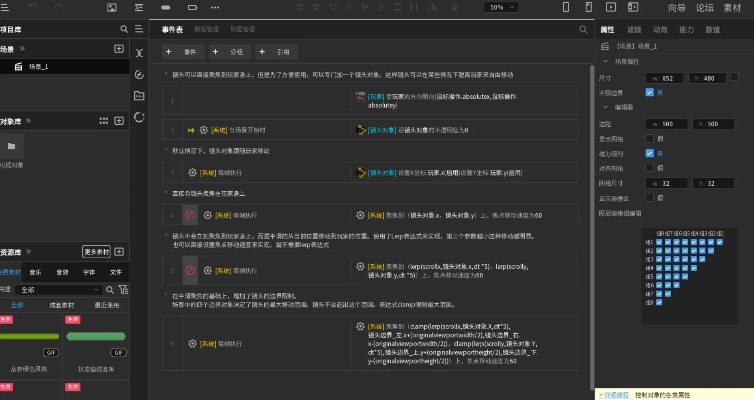Enable the 显示网格 checkbox

[x=648, y=138]
